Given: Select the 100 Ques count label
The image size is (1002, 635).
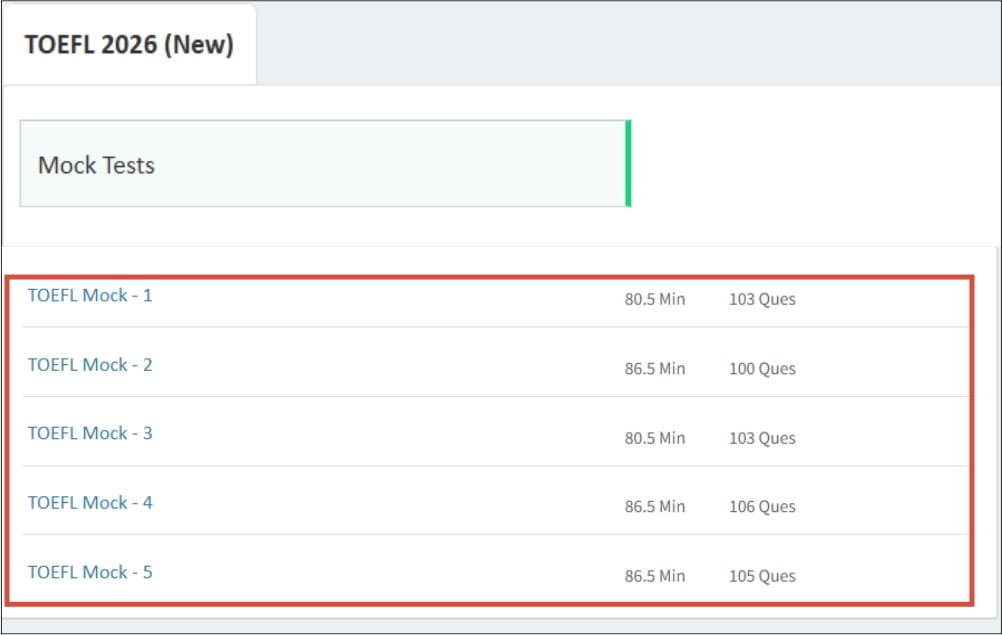Looking at the screenshot, I should [762, 369].
